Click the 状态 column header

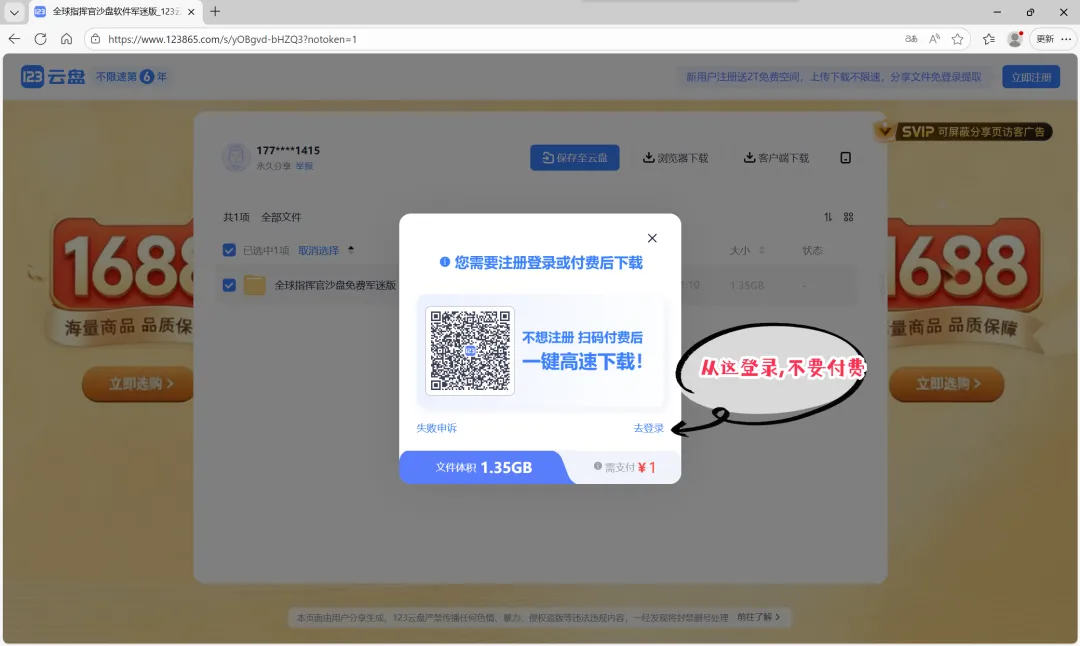(812, 251)
